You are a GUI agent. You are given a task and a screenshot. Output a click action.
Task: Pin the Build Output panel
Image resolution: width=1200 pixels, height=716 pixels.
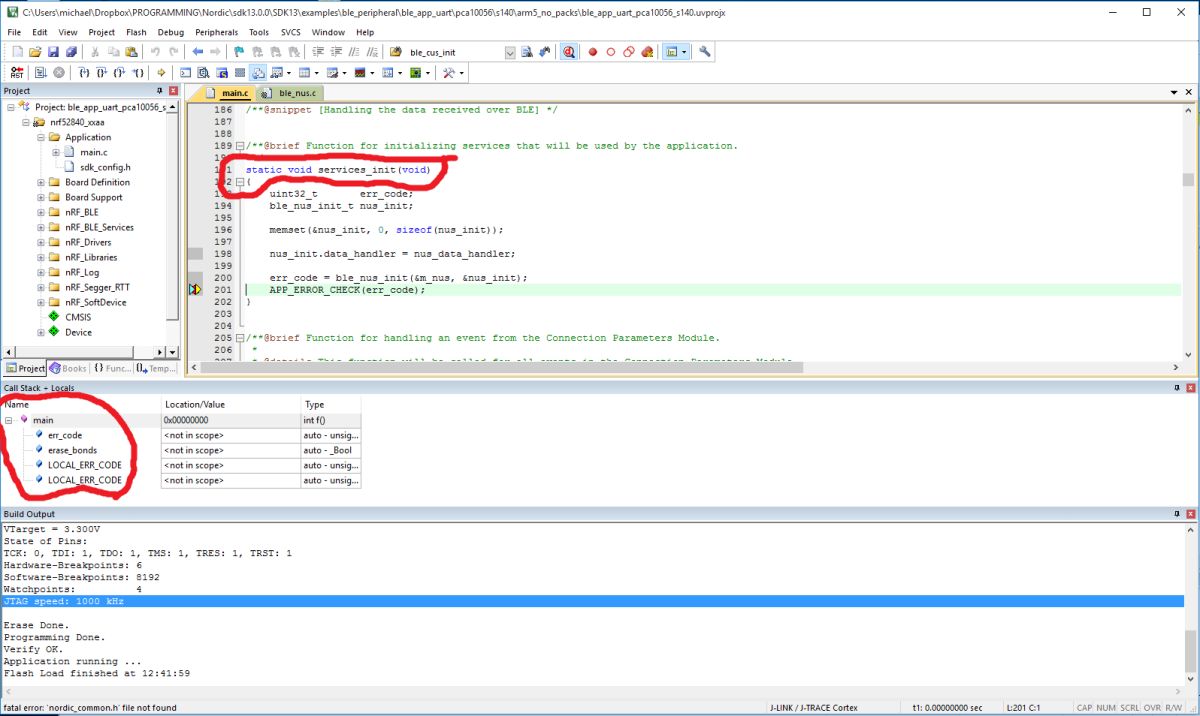click(1178, 514)
